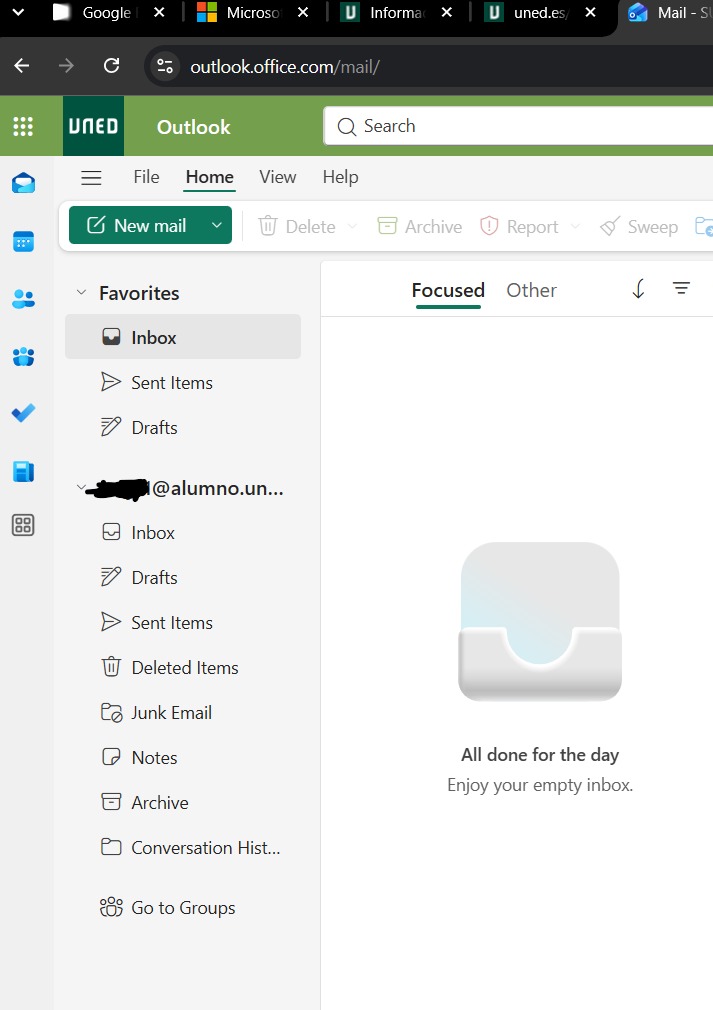Click the UNED logo
This screenshot has width=713, height=1010.
coord(93,126)
